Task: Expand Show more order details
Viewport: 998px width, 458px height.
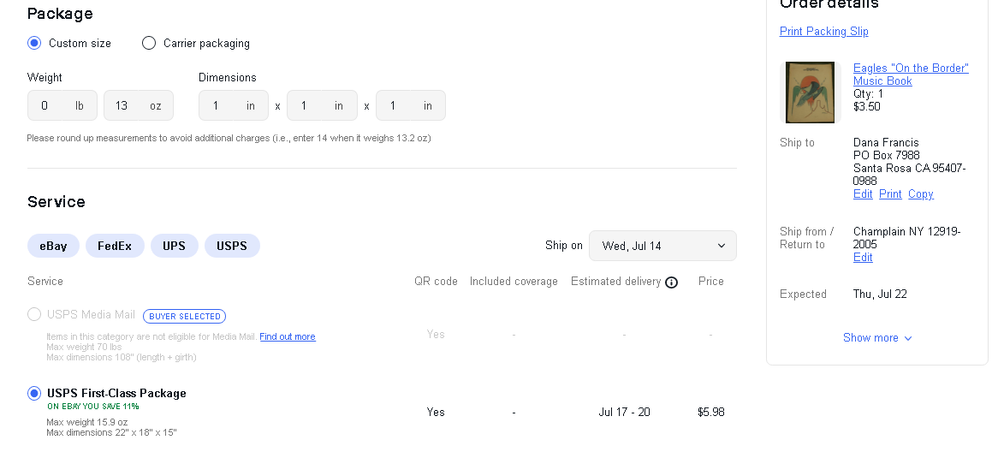Action: (x=877, y=338)
